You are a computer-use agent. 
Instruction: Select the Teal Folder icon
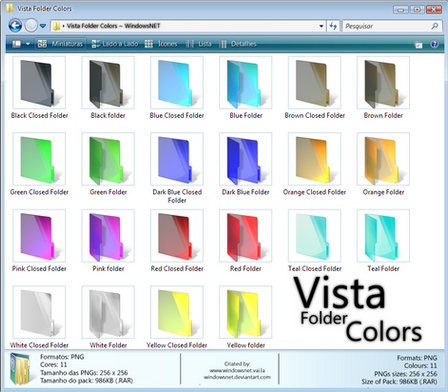[x=383, y=236]
